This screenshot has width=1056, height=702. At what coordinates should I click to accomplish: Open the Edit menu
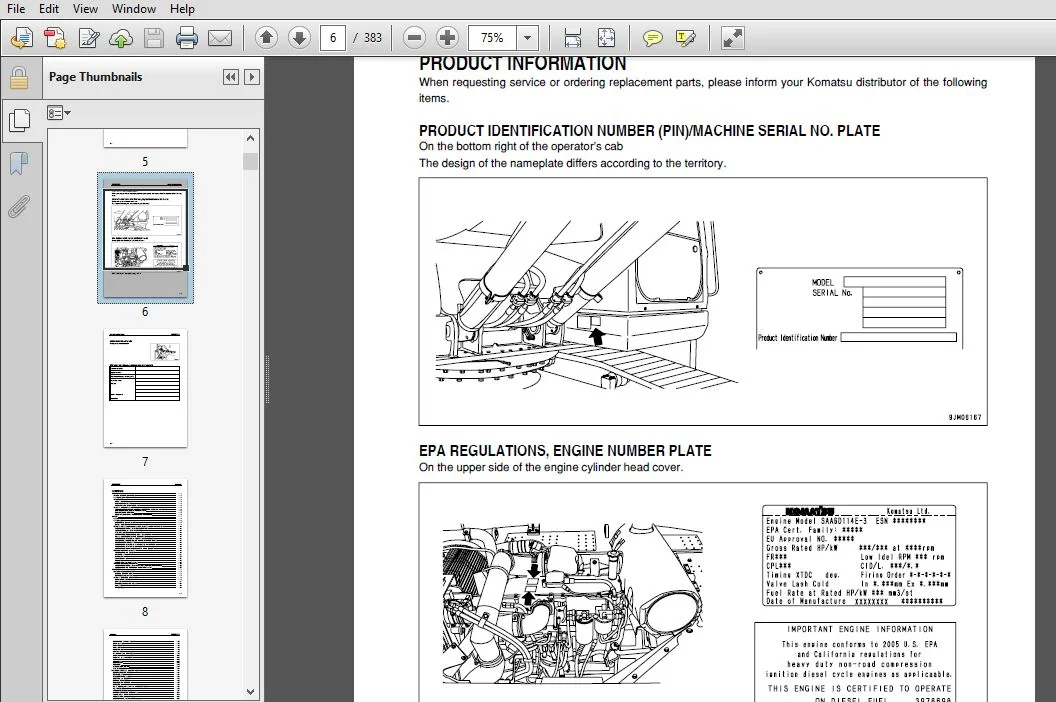(x=48, y=9)
